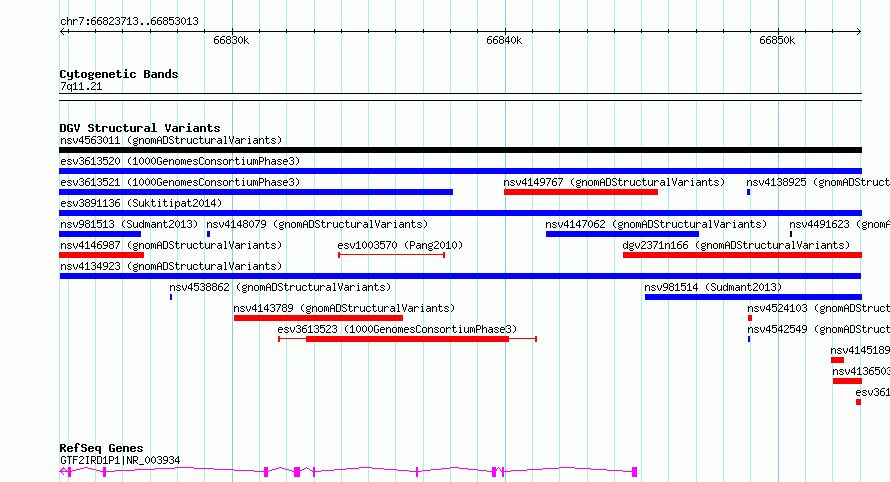Select the red esv3613523 variant bar

(x=407, y=339)
